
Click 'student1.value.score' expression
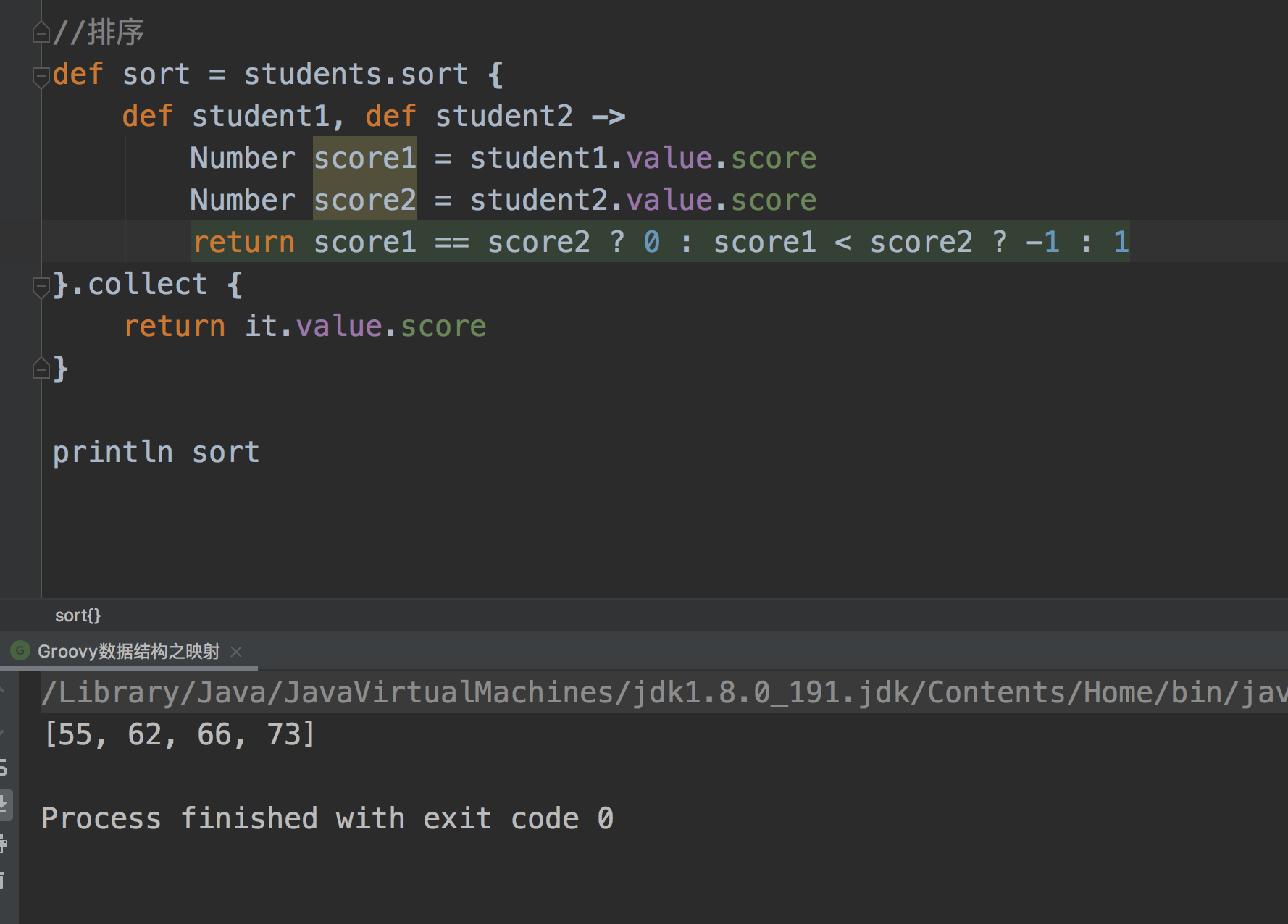(643, 158)
